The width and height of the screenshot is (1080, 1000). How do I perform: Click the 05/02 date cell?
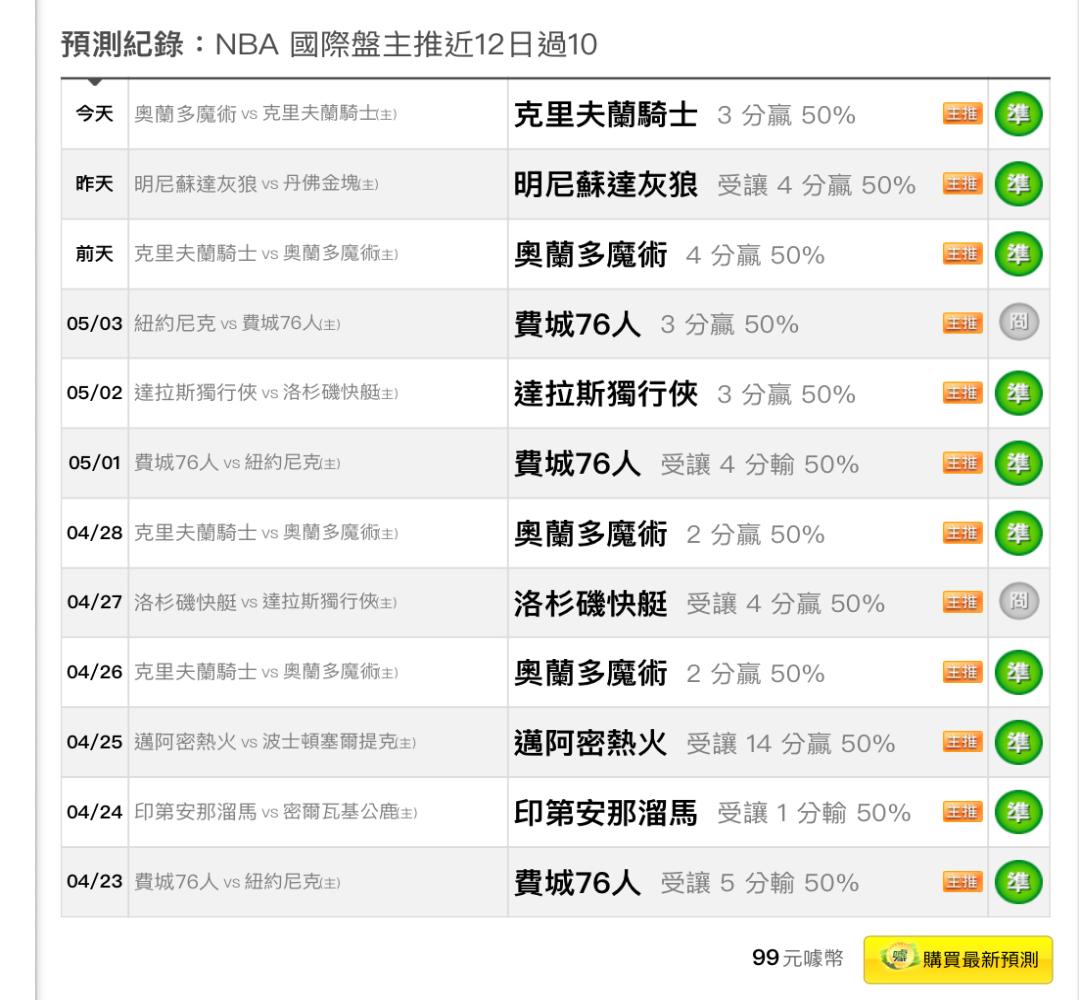point(94,393)
